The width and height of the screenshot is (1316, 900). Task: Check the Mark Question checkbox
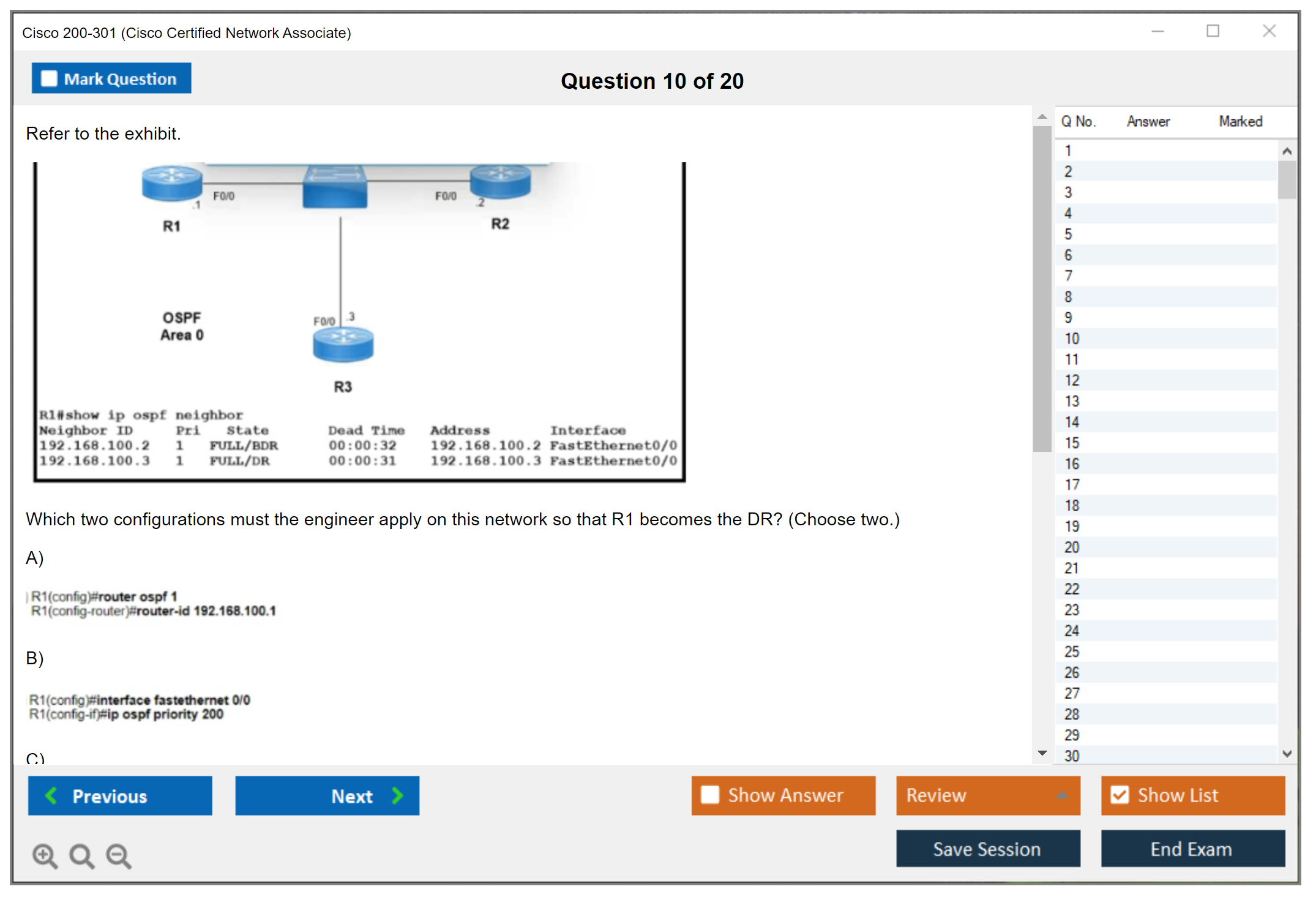[x=49, y=79]
